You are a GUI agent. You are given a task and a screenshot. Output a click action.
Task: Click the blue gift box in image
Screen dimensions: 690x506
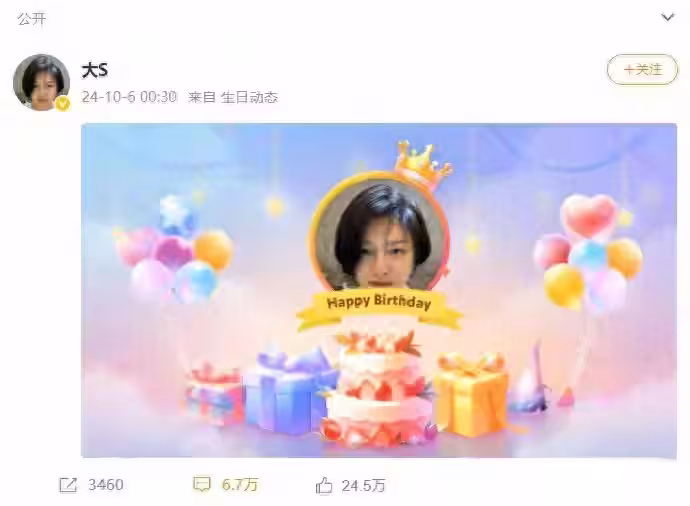click(x=288, y=389)
